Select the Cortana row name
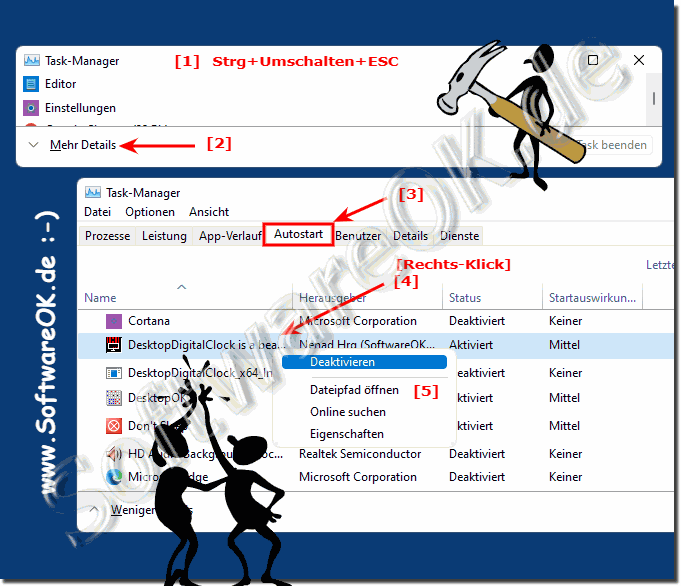 pos(149,321)
